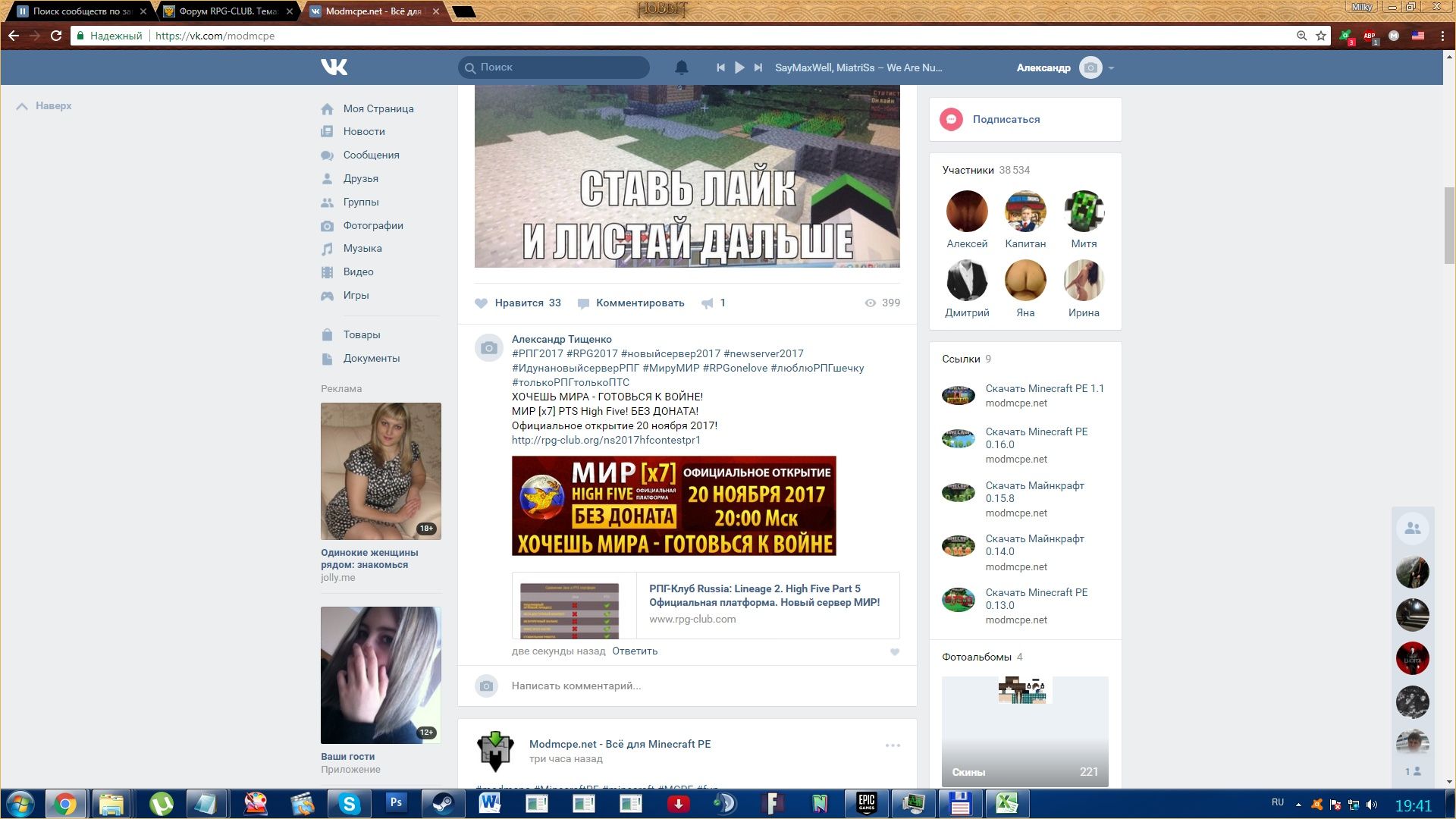Open Modmcpe.net post author link

pyautogui.click(x=620, y=744)
